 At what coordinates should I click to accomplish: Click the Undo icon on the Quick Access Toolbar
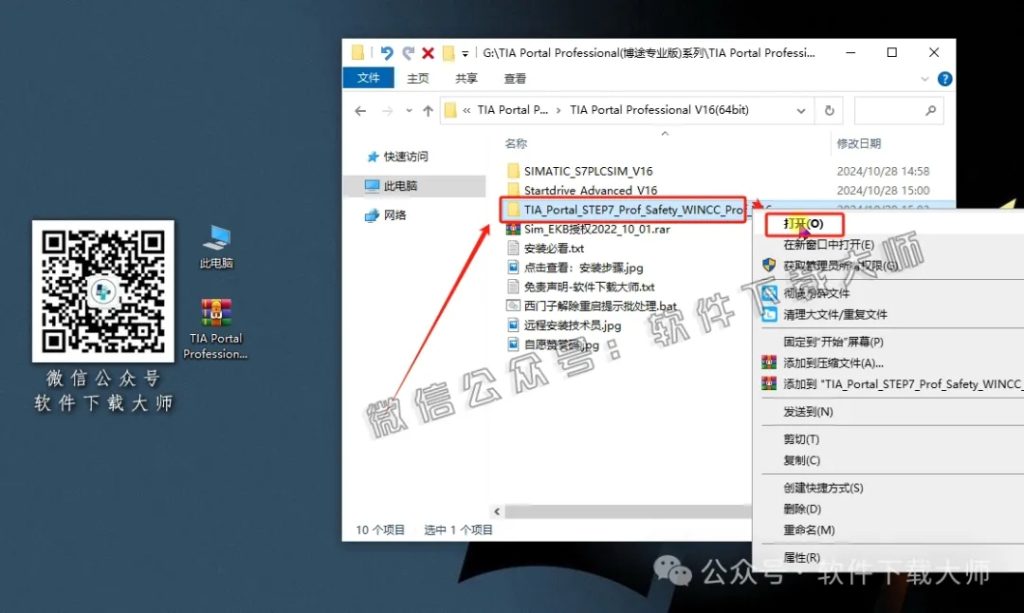pos(386,53)
